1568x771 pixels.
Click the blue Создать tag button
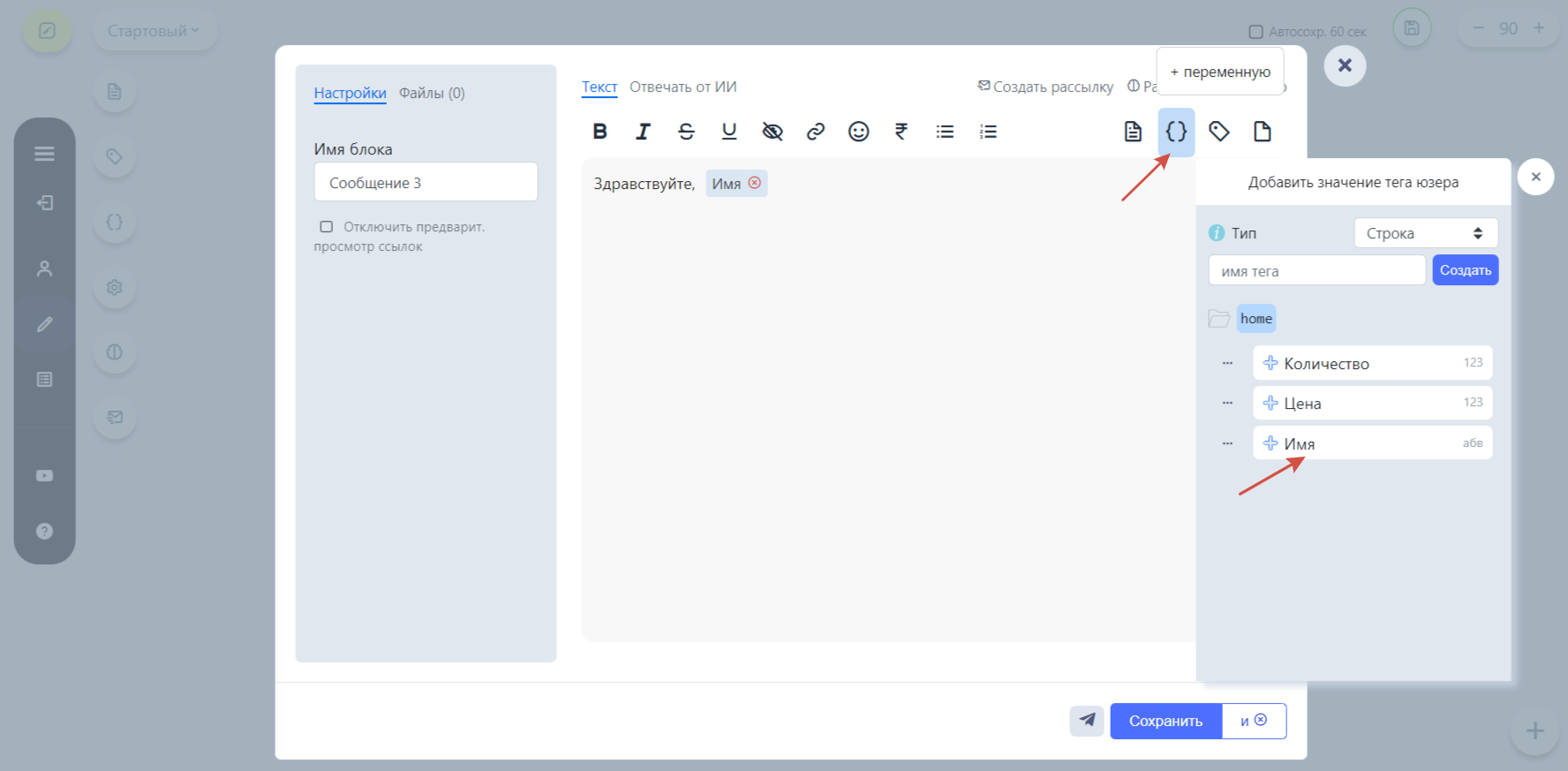coord(1466,270)
